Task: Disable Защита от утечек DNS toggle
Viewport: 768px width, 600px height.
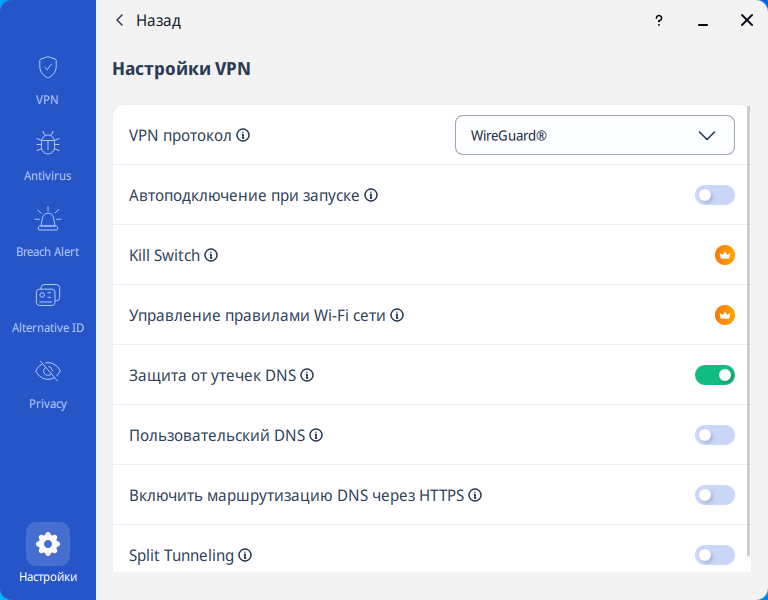Action: point(715,375)
